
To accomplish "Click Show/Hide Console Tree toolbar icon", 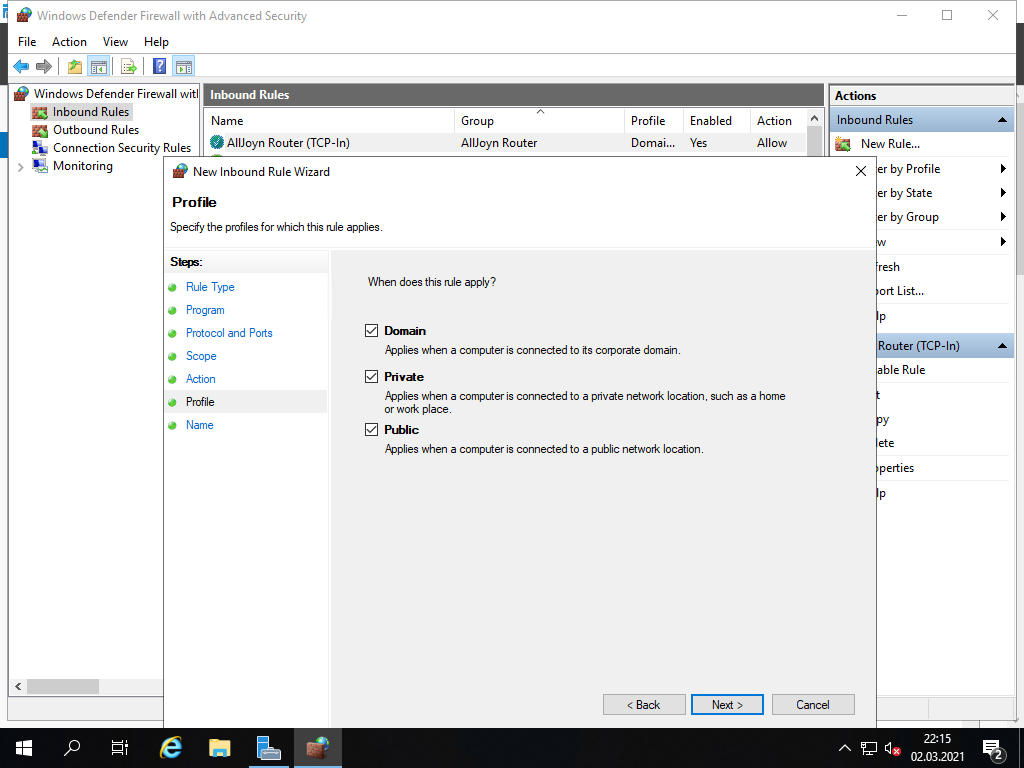I will coord(98,67).
